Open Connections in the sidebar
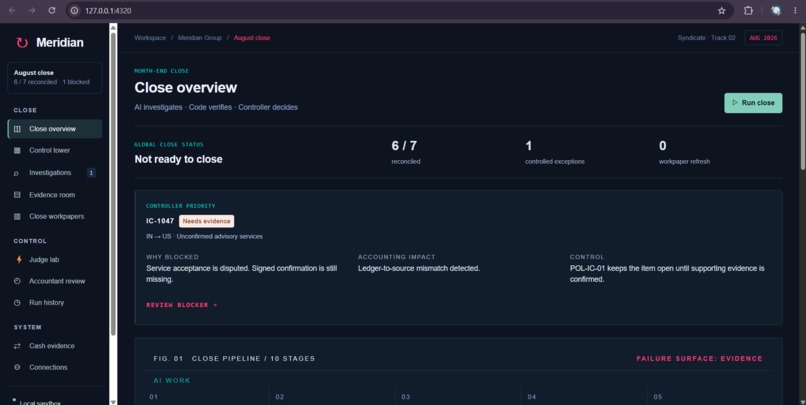 click(55, 367)
